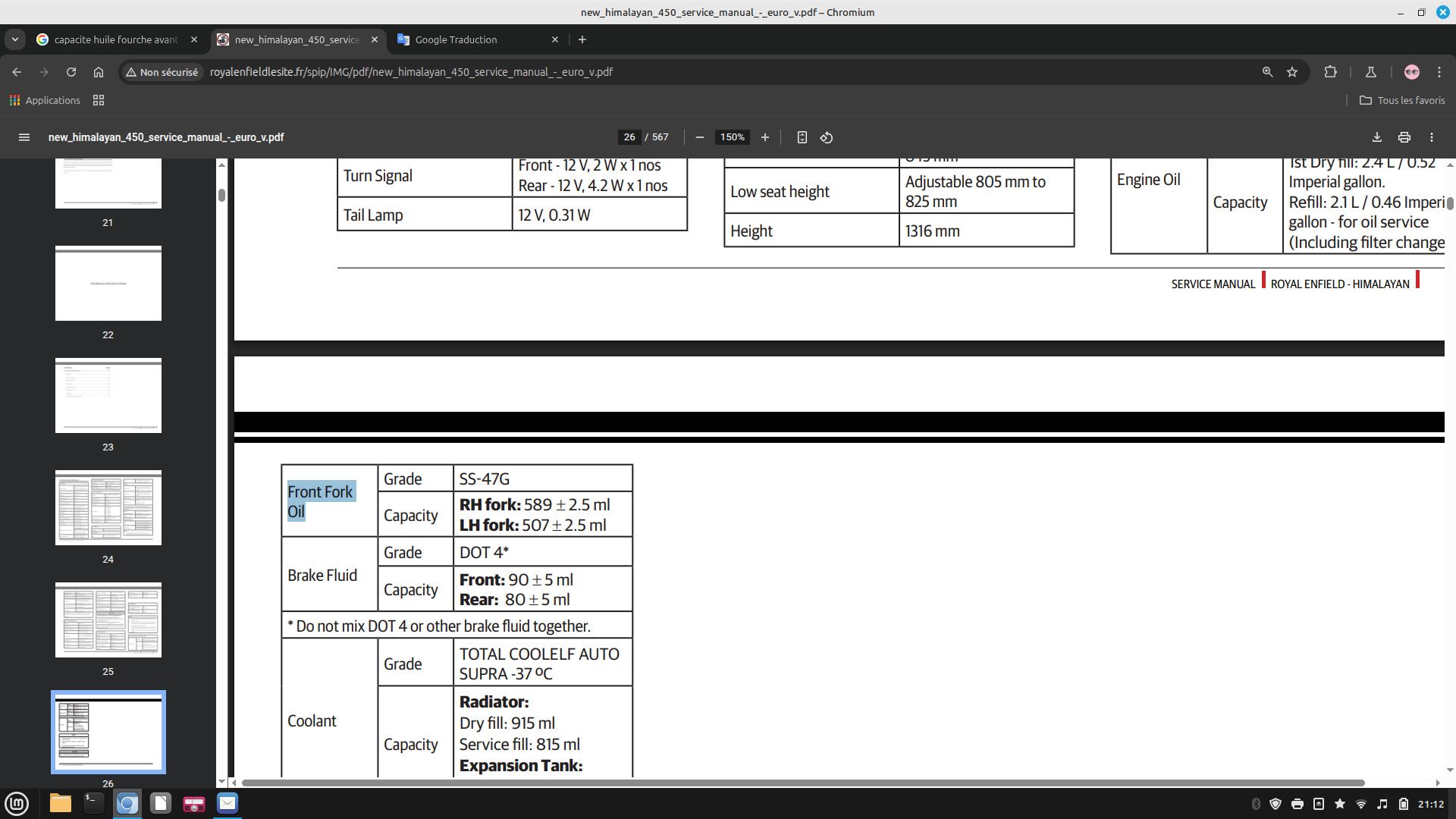Viewport: 1456px width, 819px height.
Task: Select the page 24 thumbnail
Action: pos(108,507)
